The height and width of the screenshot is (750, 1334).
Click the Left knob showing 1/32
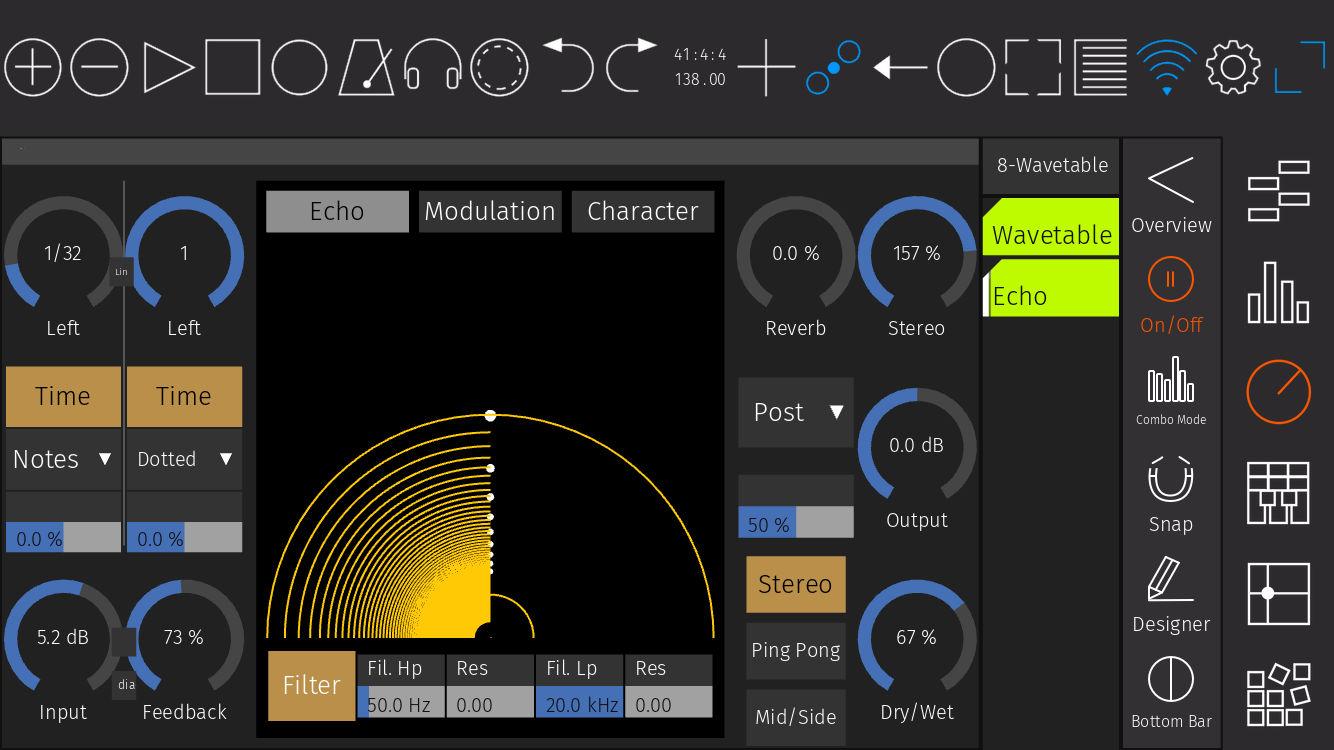point(63,255)
